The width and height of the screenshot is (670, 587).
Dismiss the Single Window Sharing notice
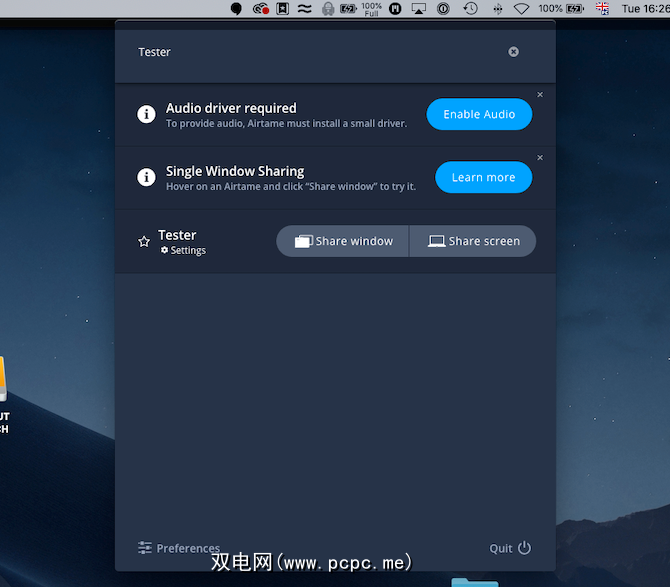(540, 158)
